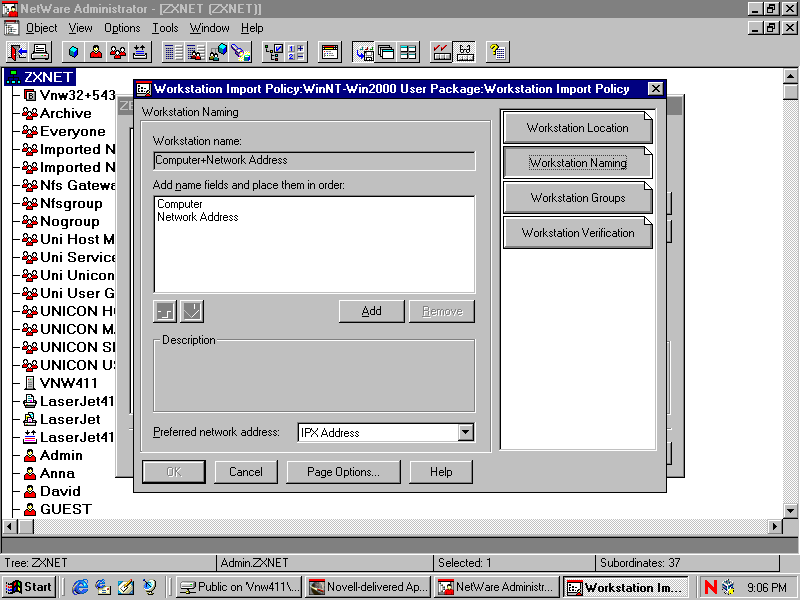Open the document control menu icon left of Object
This screenshot has height=600, width=800.
[11, 28]
